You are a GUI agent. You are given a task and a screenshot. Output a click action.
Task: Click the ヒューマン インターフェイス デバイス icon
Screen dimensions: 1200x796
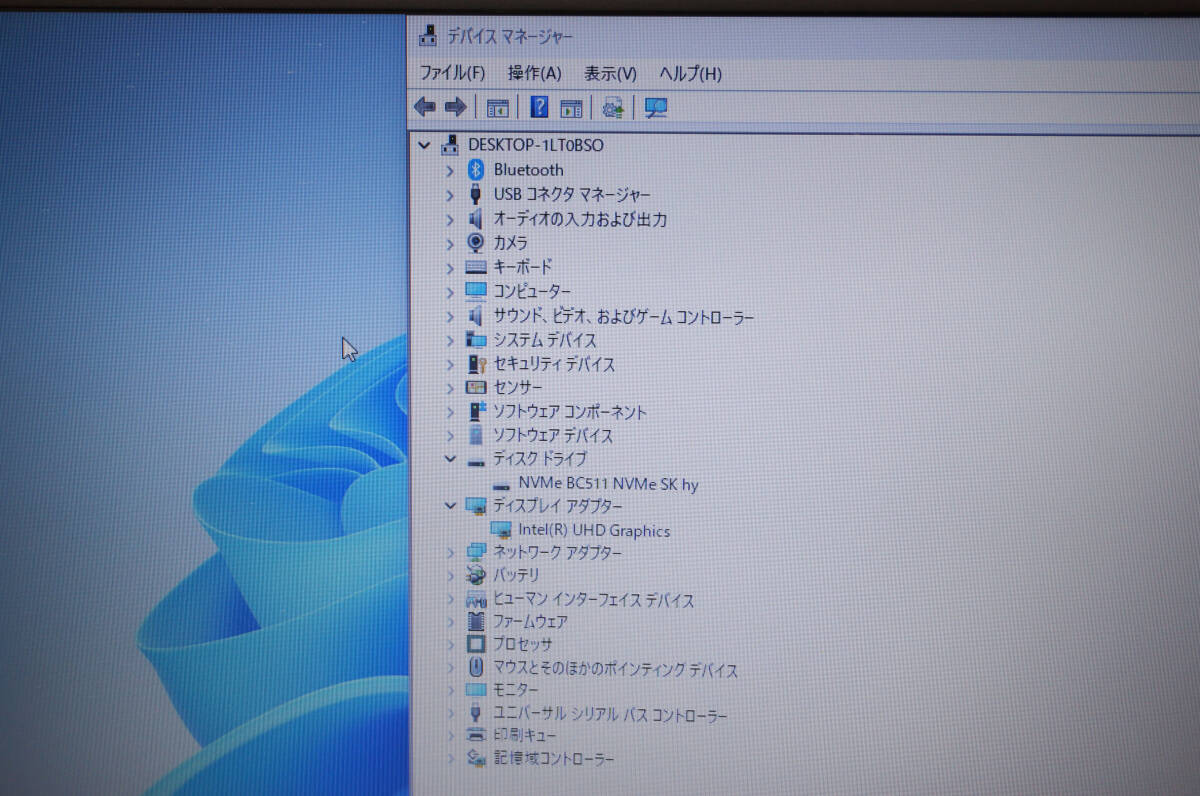coord(476,600)
